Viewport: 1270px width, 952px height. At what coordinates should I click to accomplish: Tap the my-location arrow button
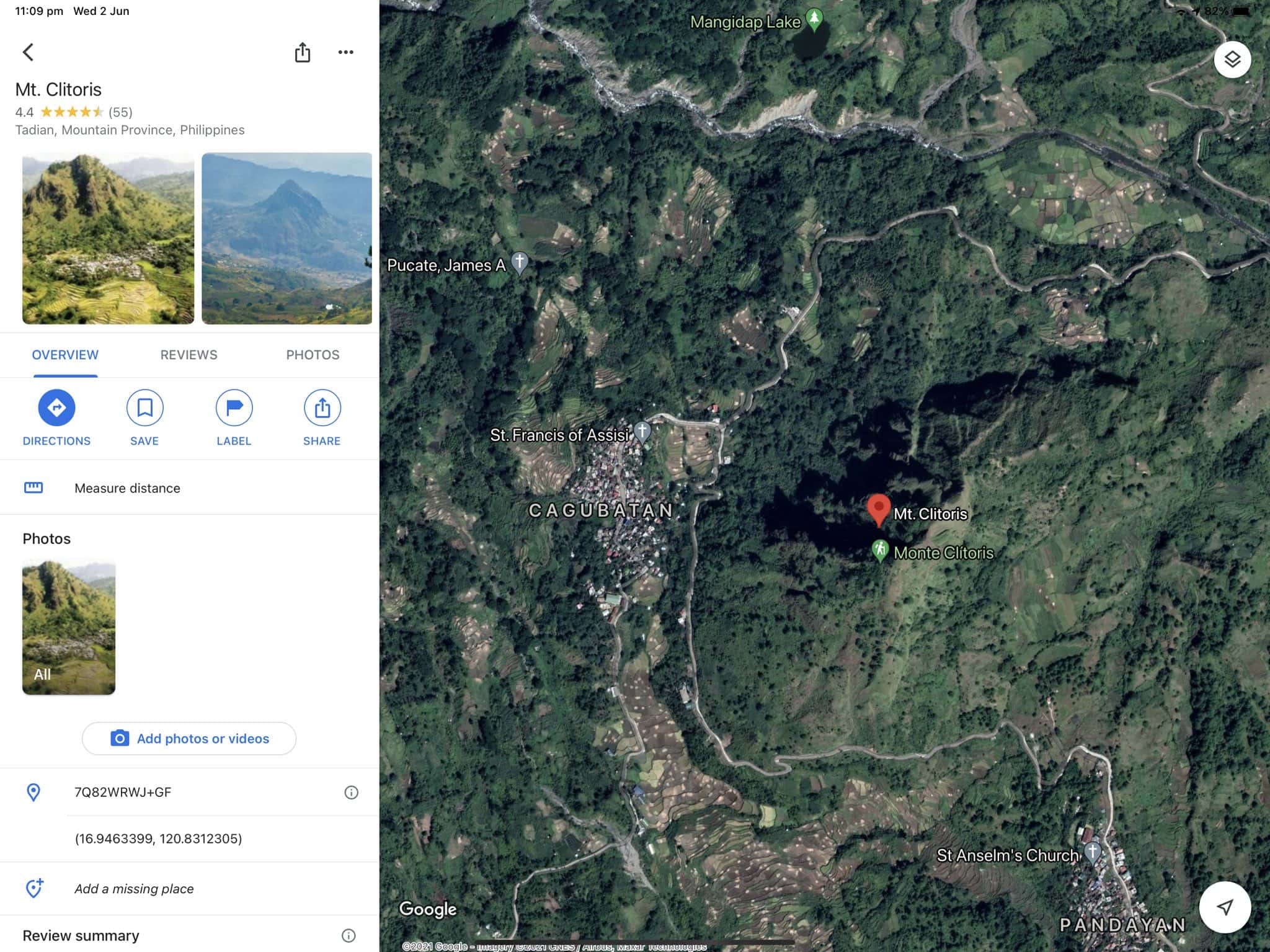[1224, 907]
